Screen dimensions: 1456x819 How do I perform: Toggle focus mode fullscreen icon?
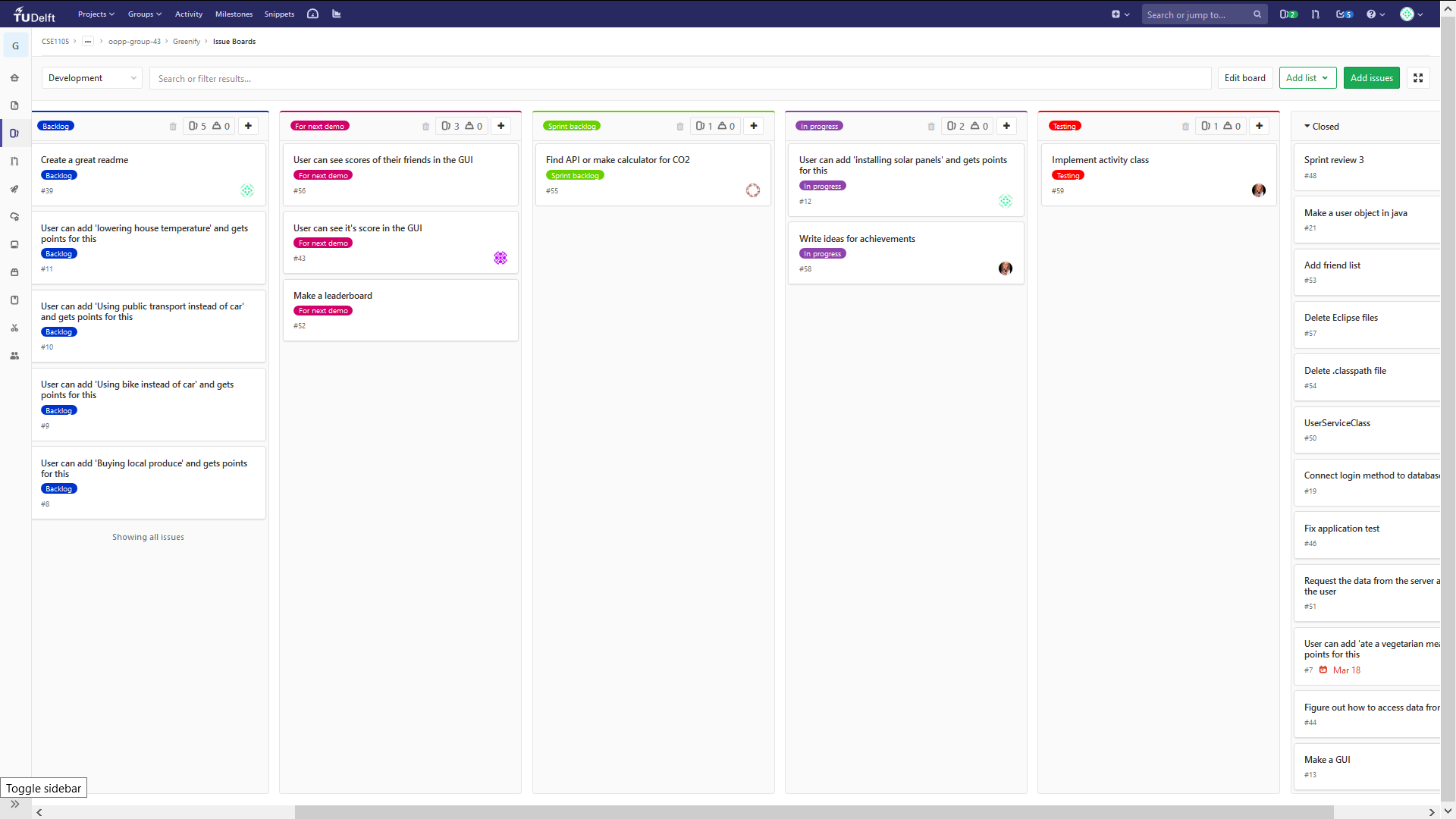[x=1418, y=78]
